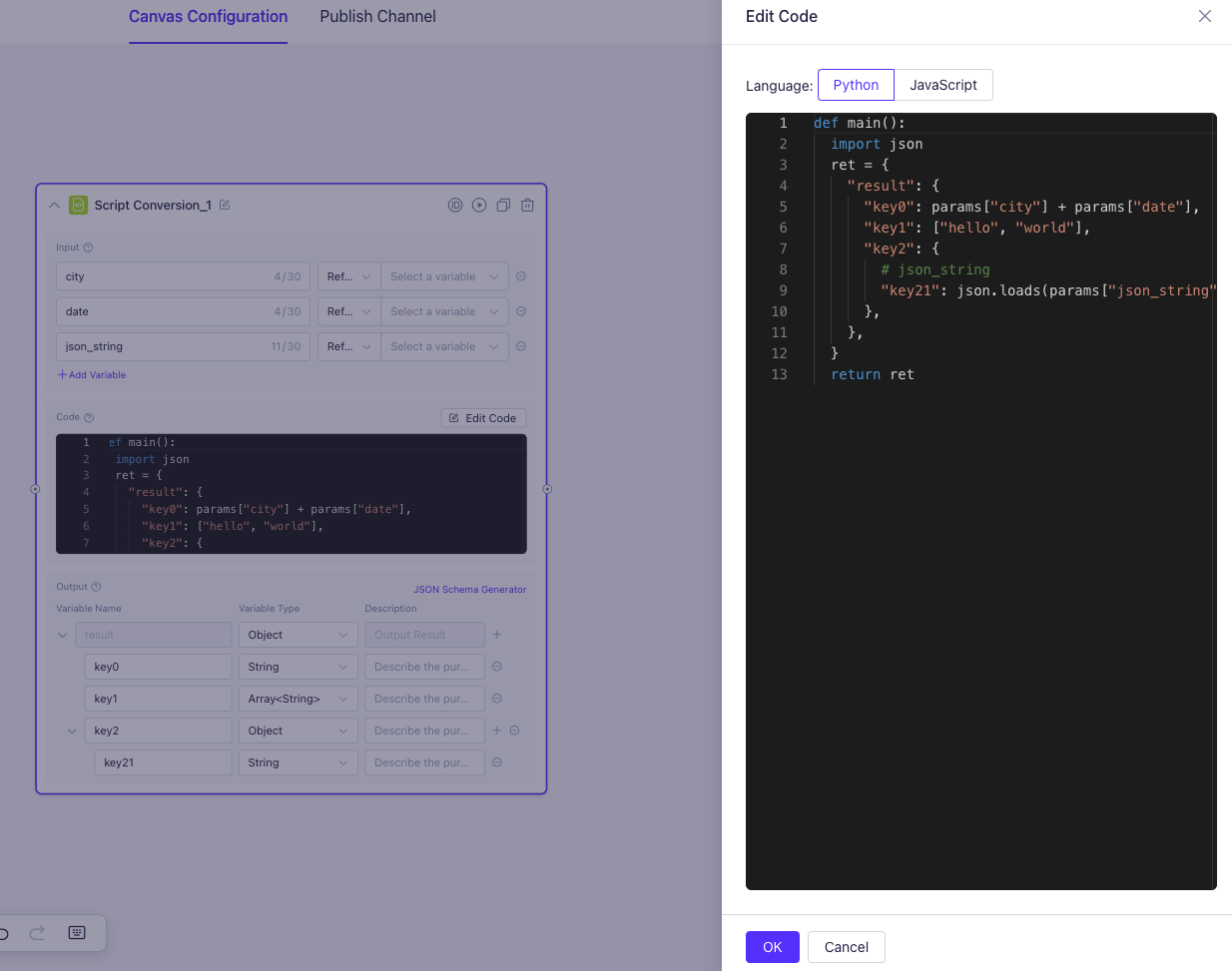
Task: Remove the city input variable
Action: point(521,276)
